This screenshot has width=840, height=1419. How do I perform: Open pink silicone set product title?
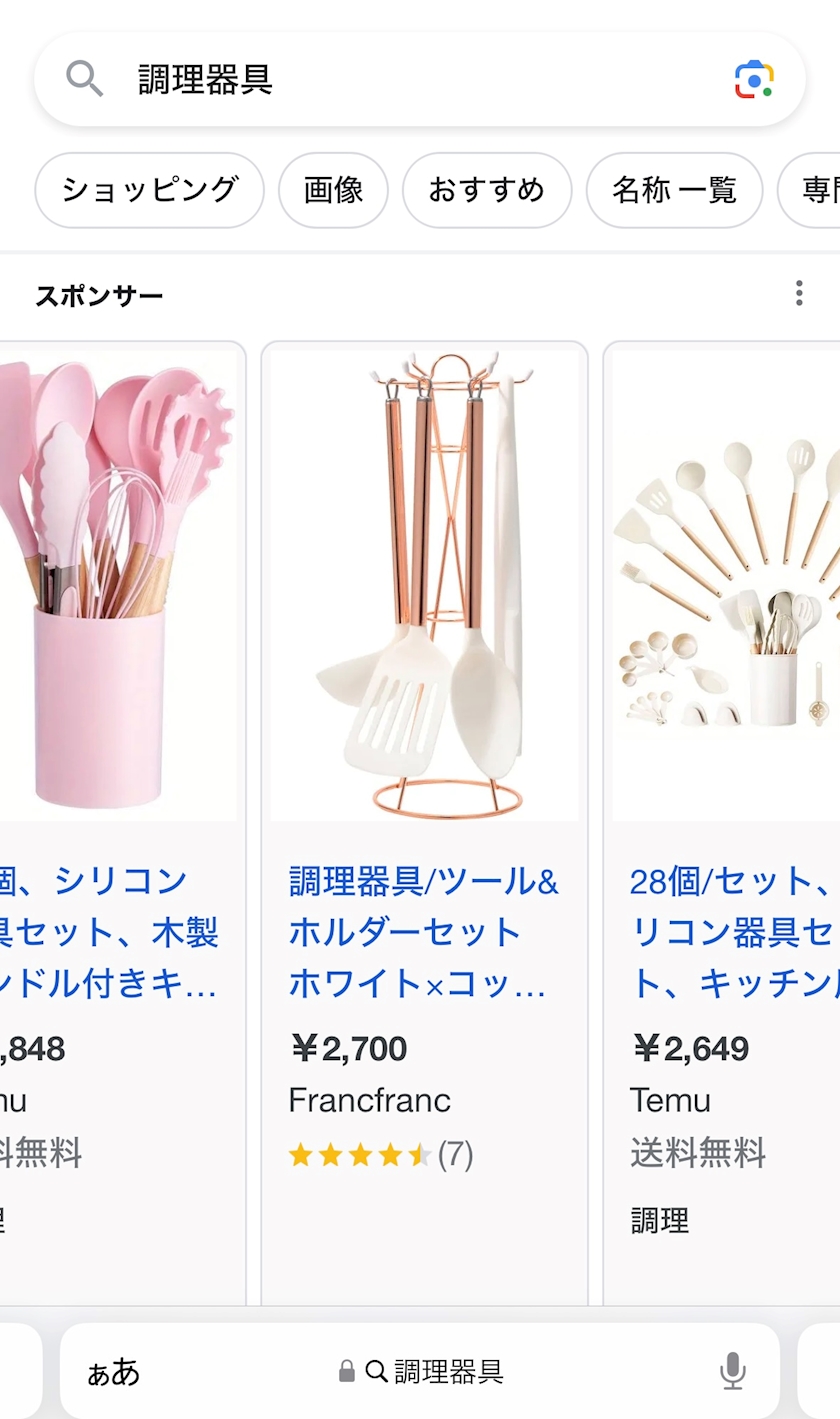point(109,933)
